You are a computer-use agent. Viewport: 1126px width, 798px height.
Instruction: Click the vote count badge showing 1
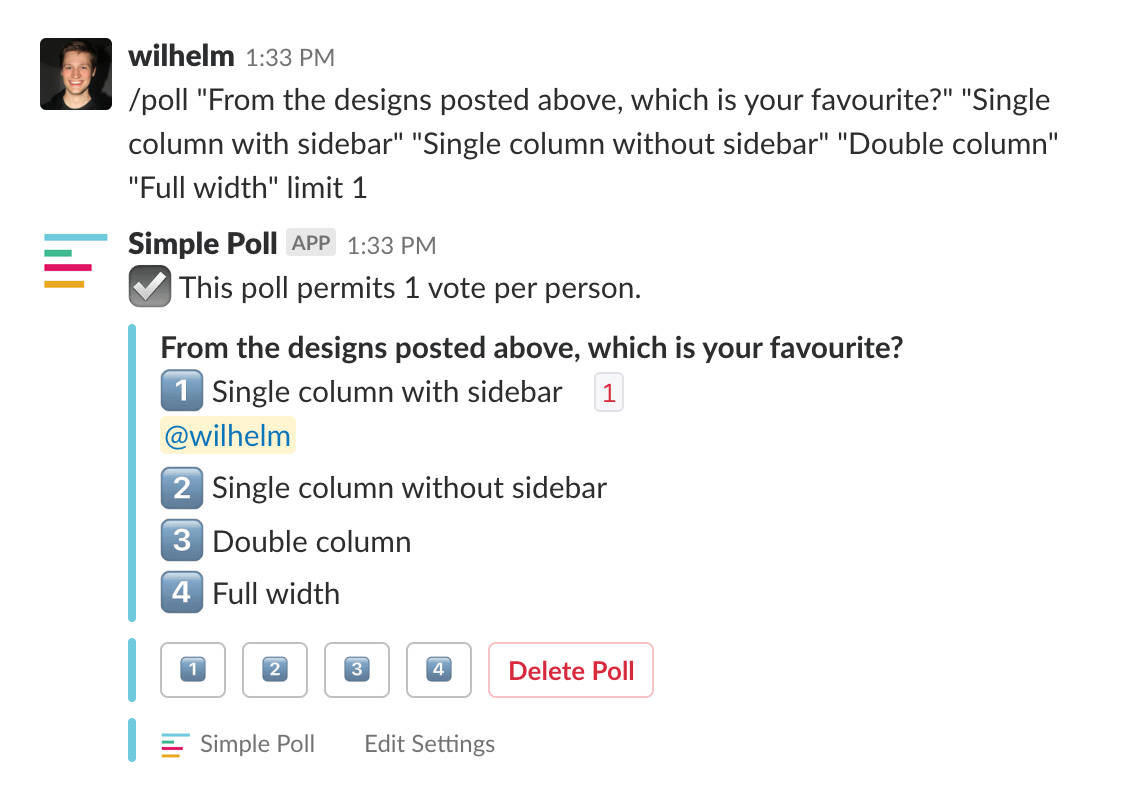tap(608, 391)
